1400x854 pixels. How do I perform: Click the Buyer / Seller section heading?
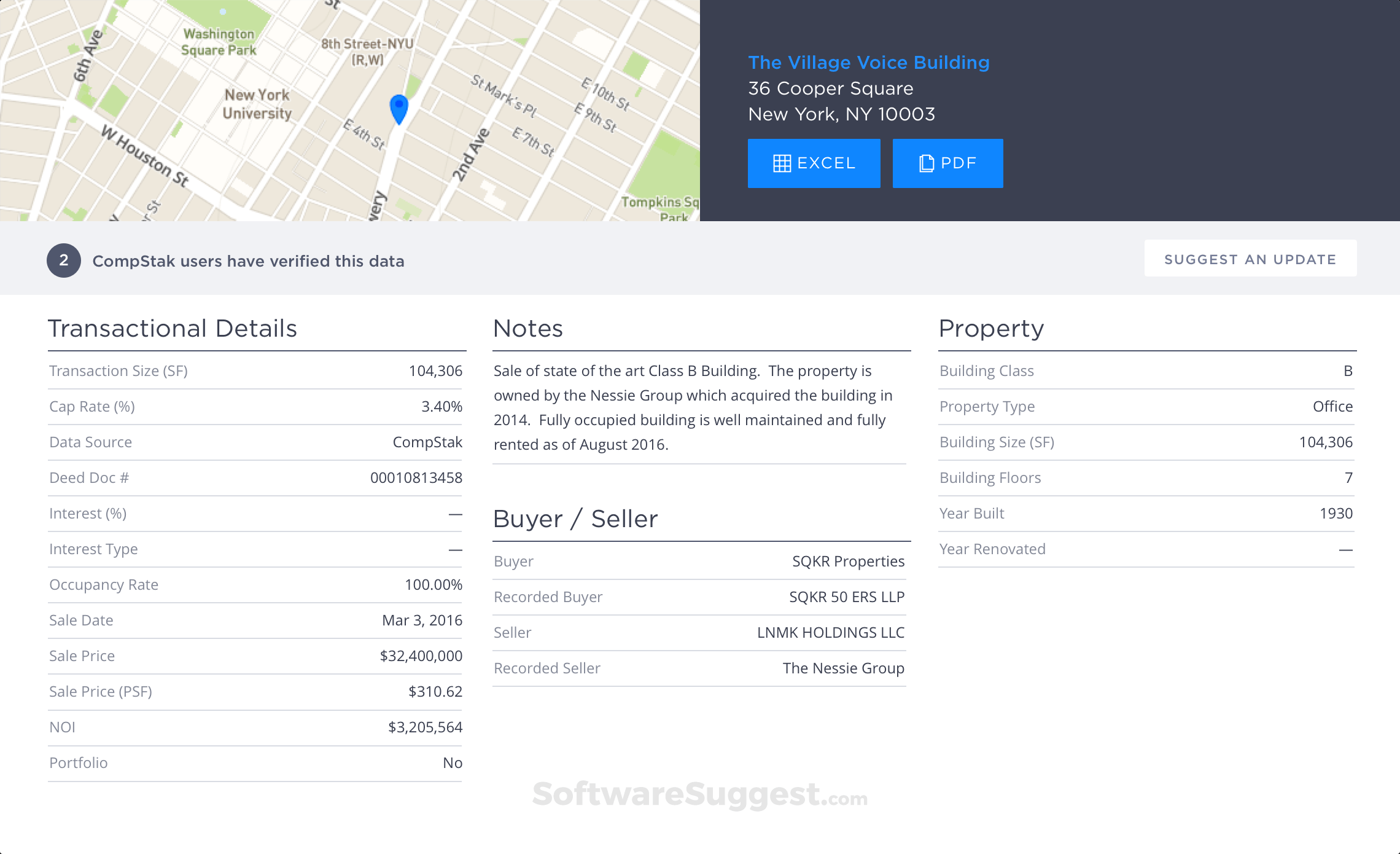[x=575, y=518]
